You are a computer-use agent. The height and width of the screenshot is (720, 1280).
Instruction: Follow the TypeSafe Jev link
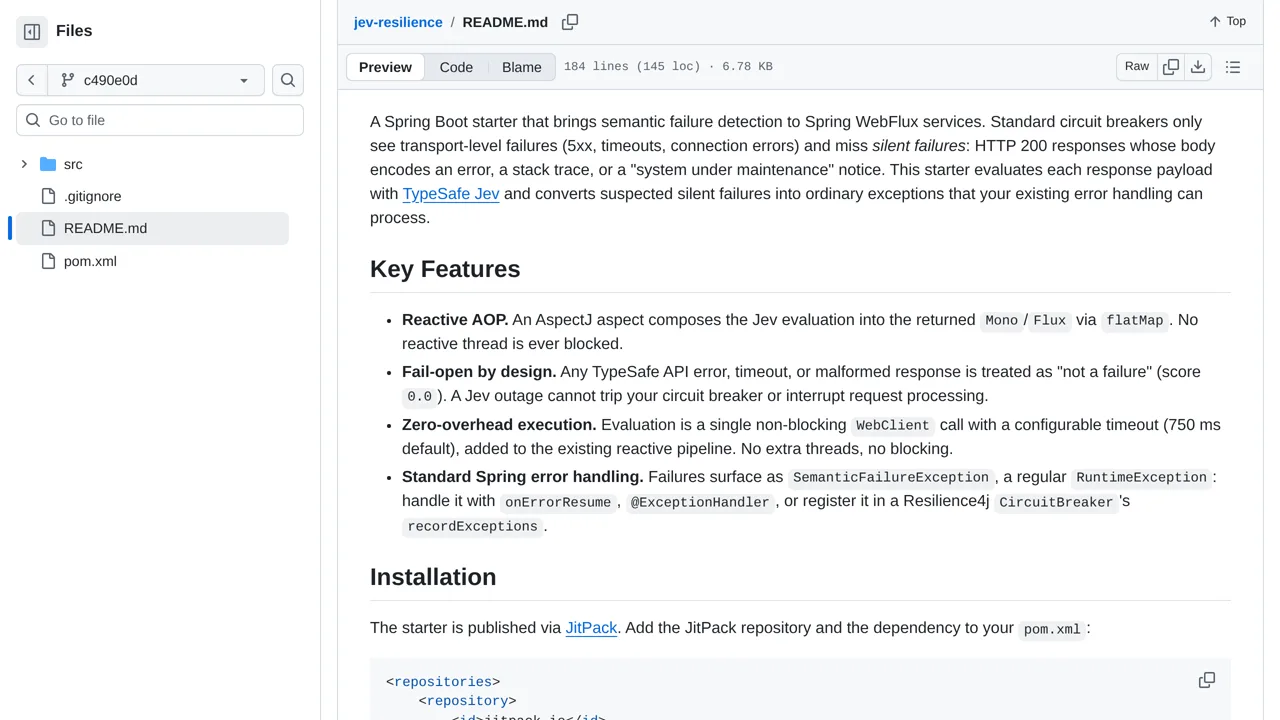click(451, 194)
